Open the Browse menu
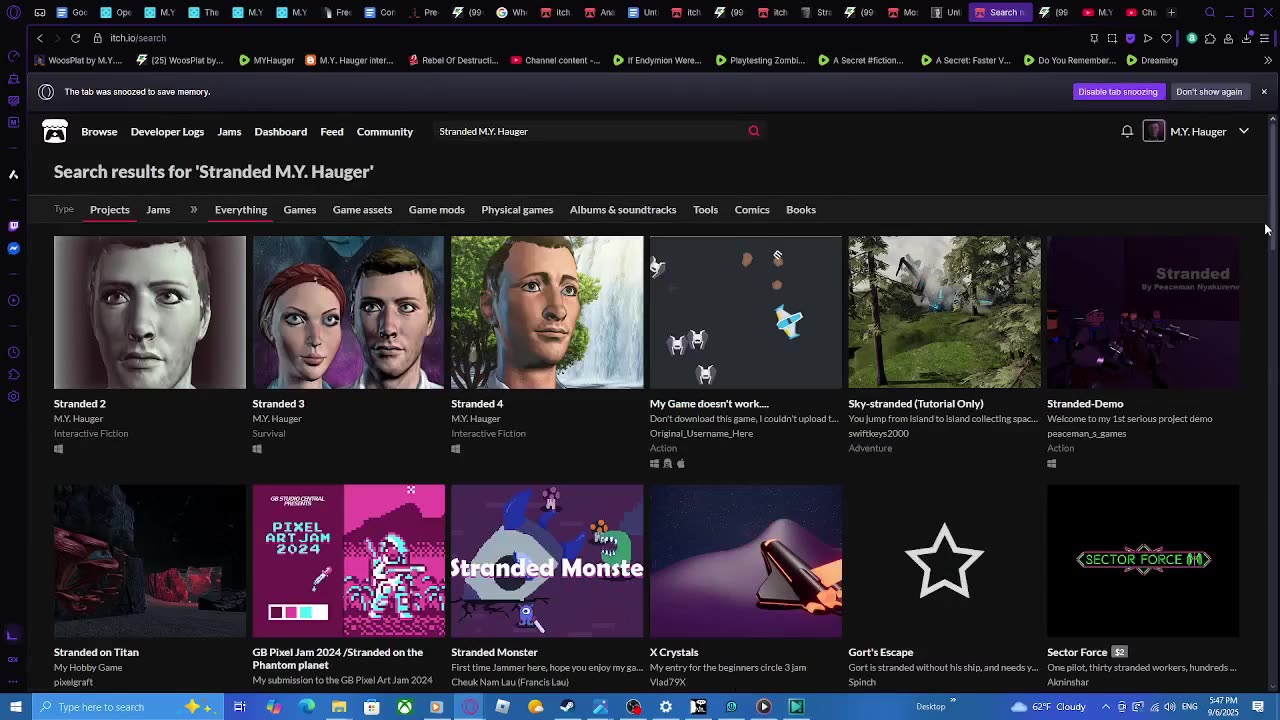Image resolution: width=1280 pixels, height=720 pixels. [x=99, y=132]
